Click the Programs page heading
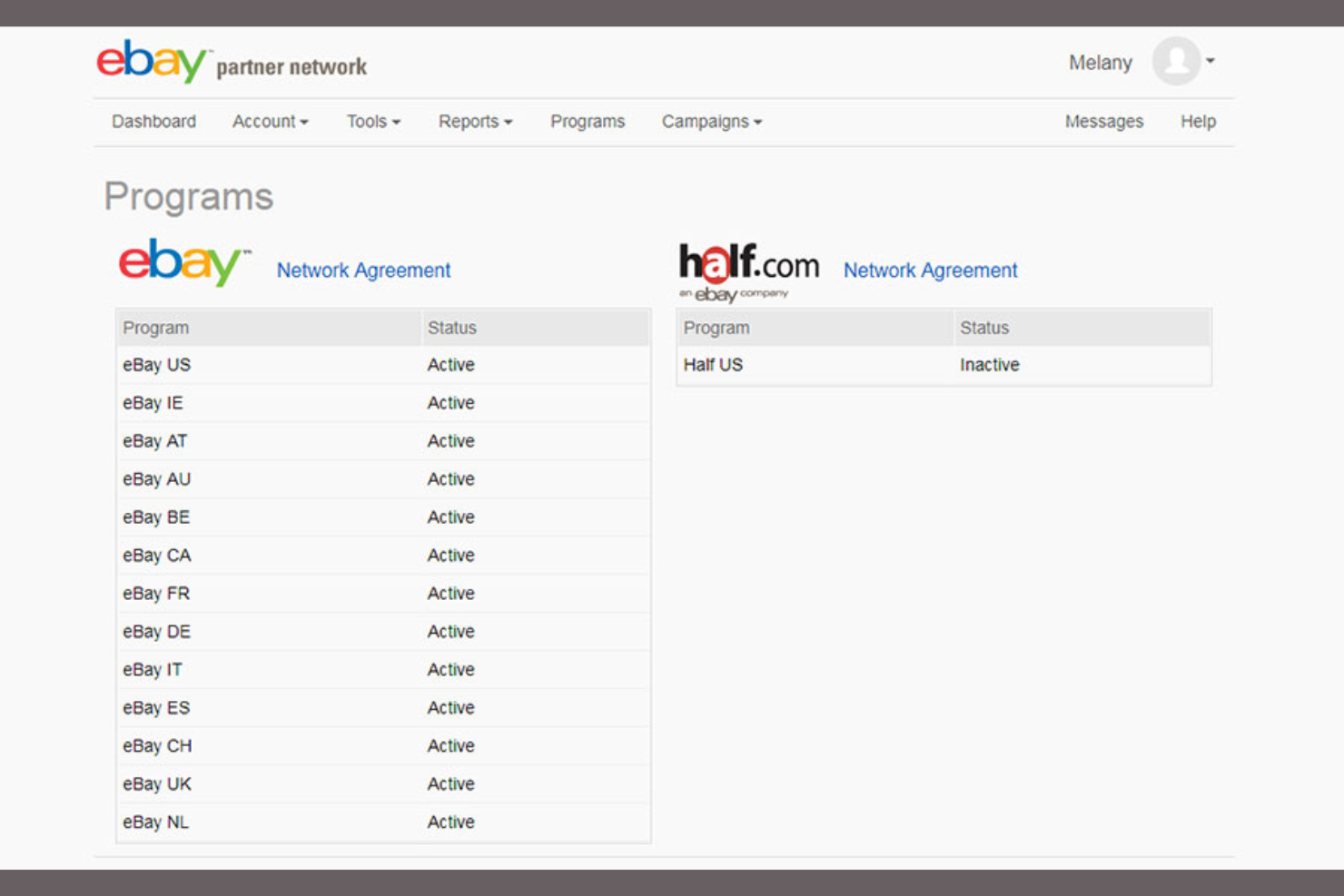The width and height of the screenshot is (1344, 896). [x=188, y=197]
